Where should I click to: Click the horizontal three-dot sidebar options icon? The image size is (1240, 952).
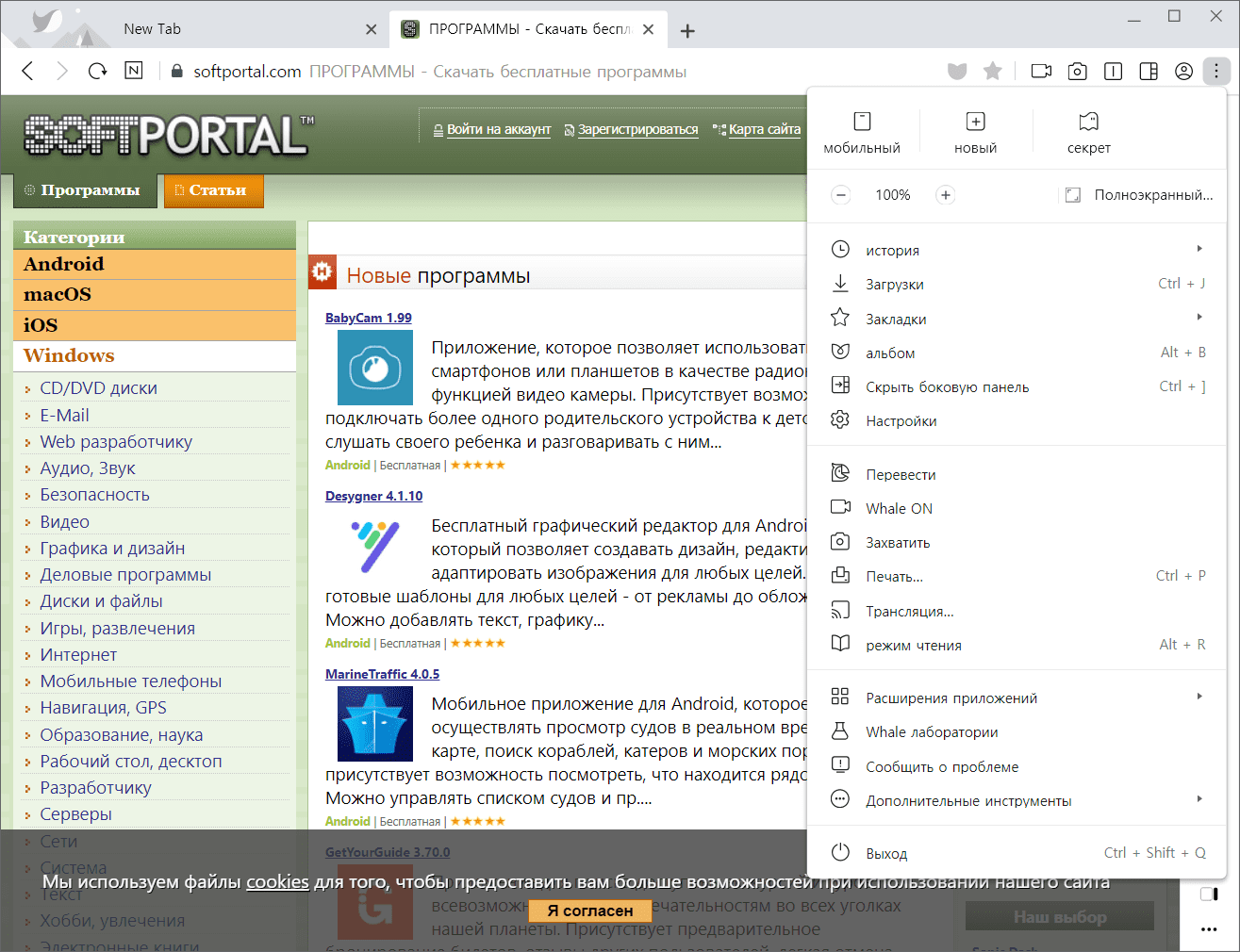tap(1209, 929)
